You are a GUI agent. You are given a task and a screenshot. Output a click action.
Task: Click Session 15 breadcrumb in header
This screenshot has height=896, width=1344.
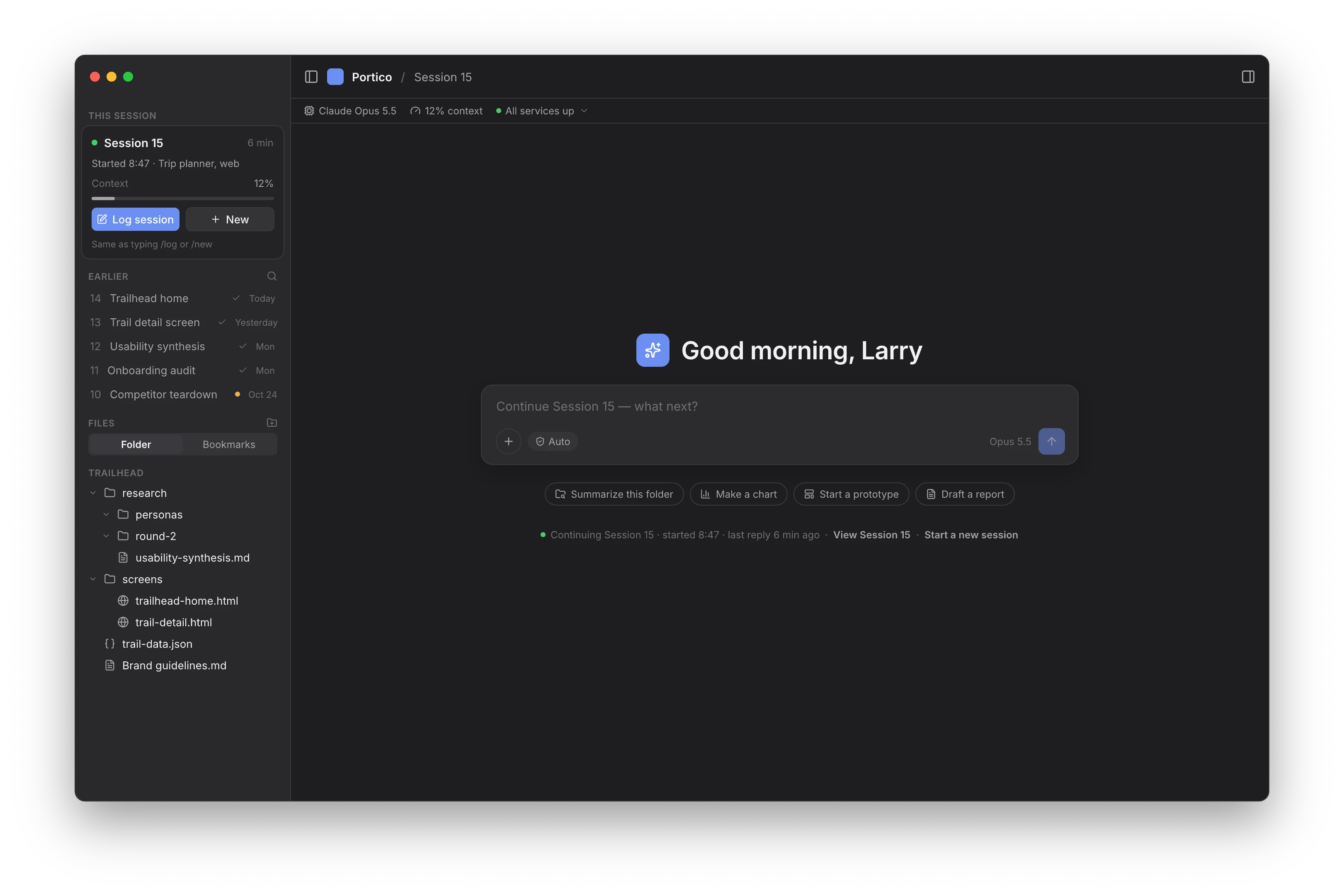tap(443, 77)
